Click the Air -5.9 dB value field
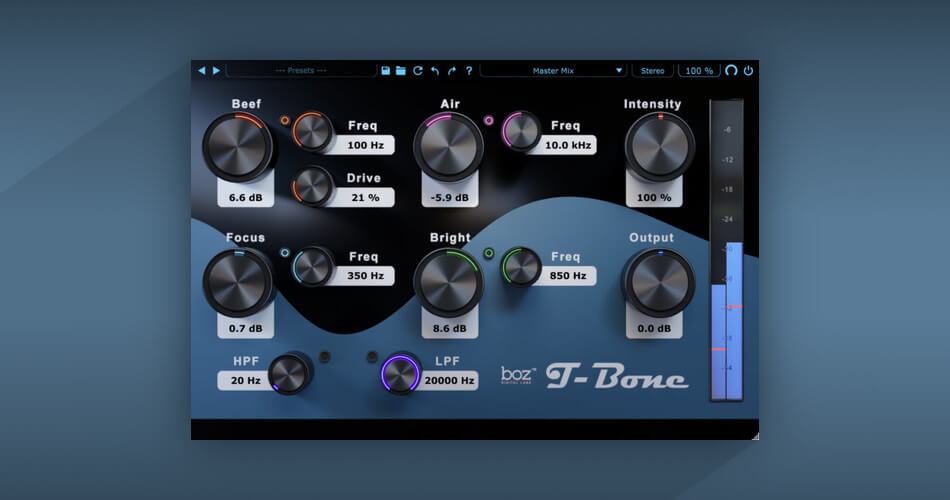The width and height of the screenshot is (950, 500). (x=450, y=198)
